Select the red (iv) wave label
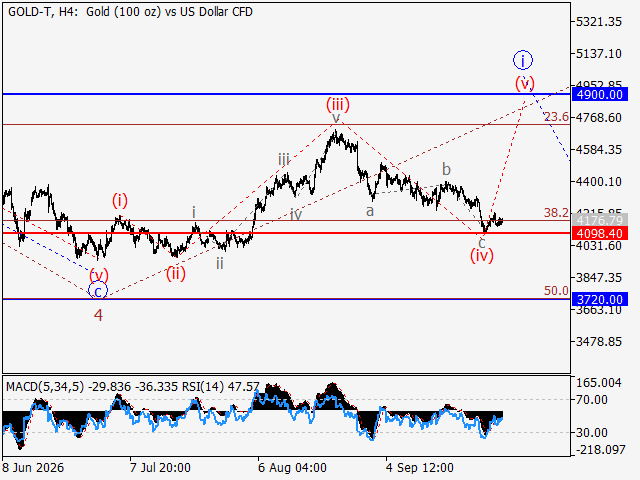Viewport: 640px width, 480px height. (482, 256)
